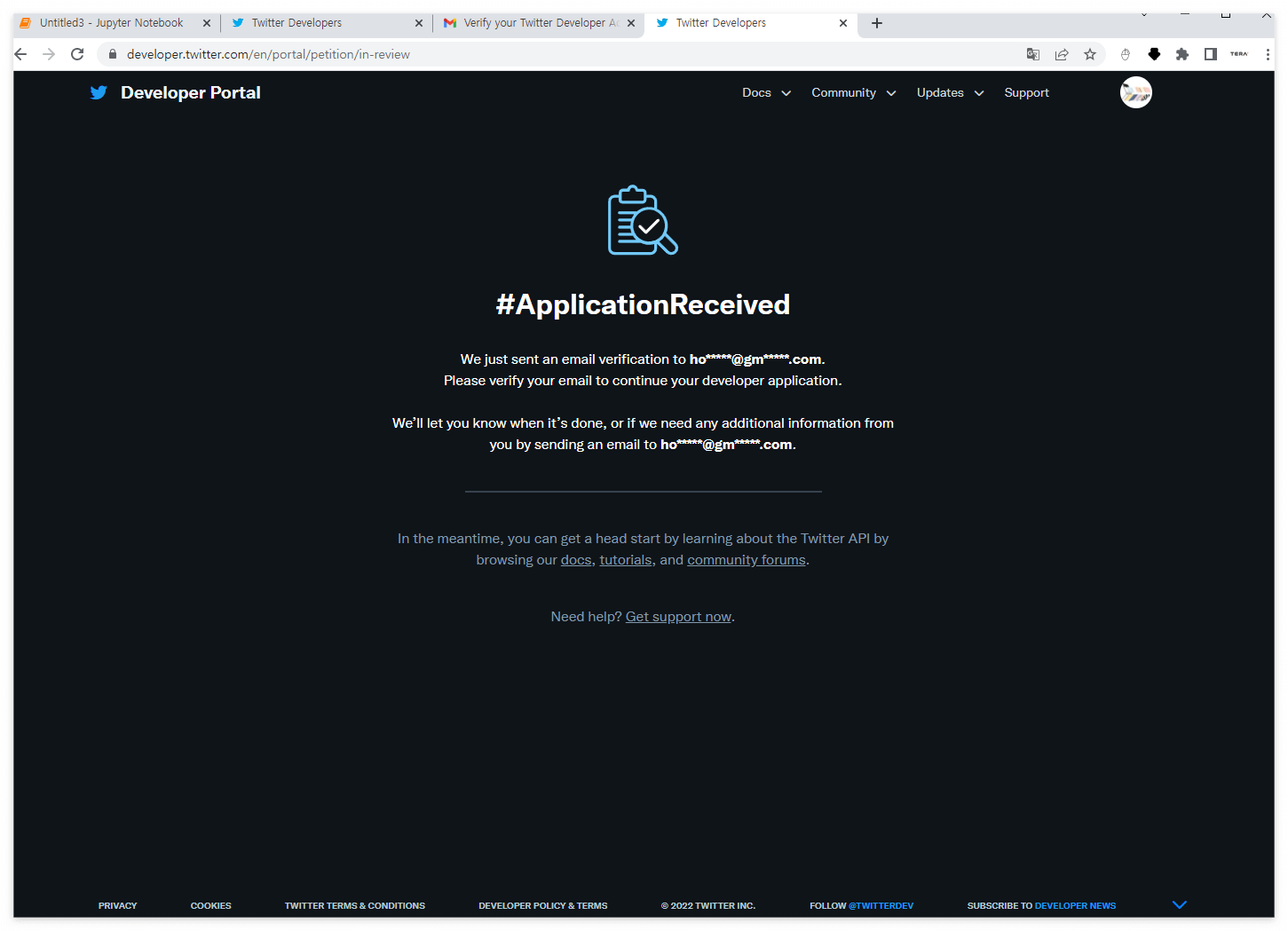The width and height of the screenshot is (1288, 931).
Task: Open the COOKIES footer link
Action: [211, 905]
